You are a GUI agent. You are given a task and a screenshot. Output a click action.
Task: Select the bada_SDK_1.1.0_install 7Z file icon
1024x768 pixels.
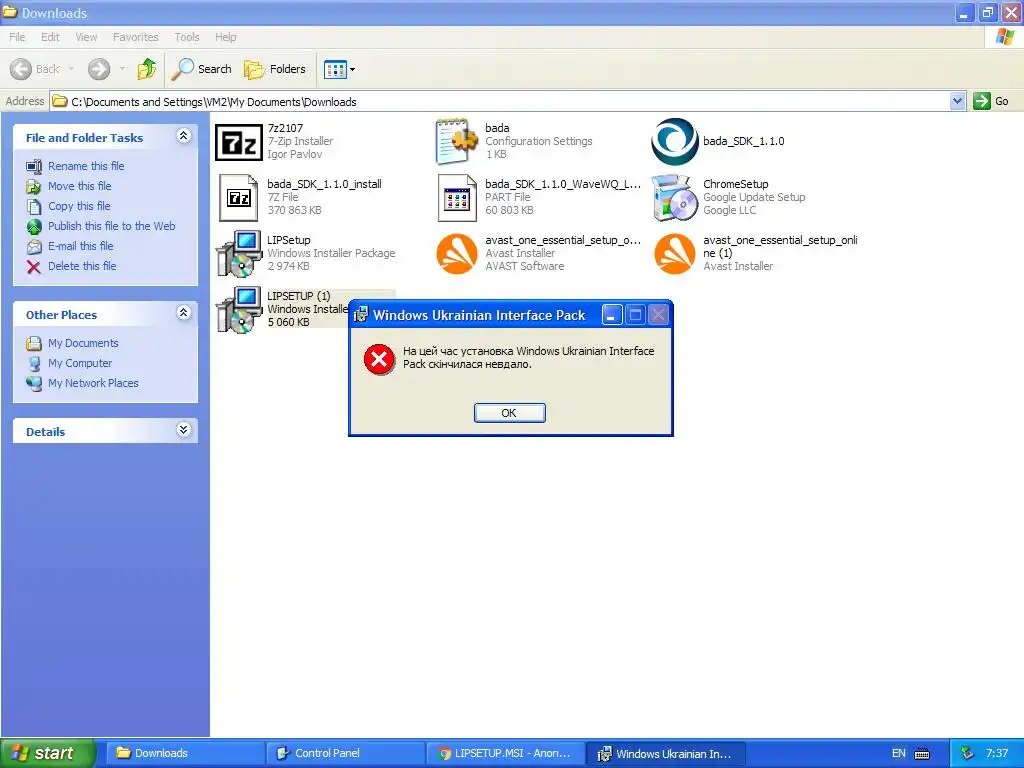tap(239, 198)
